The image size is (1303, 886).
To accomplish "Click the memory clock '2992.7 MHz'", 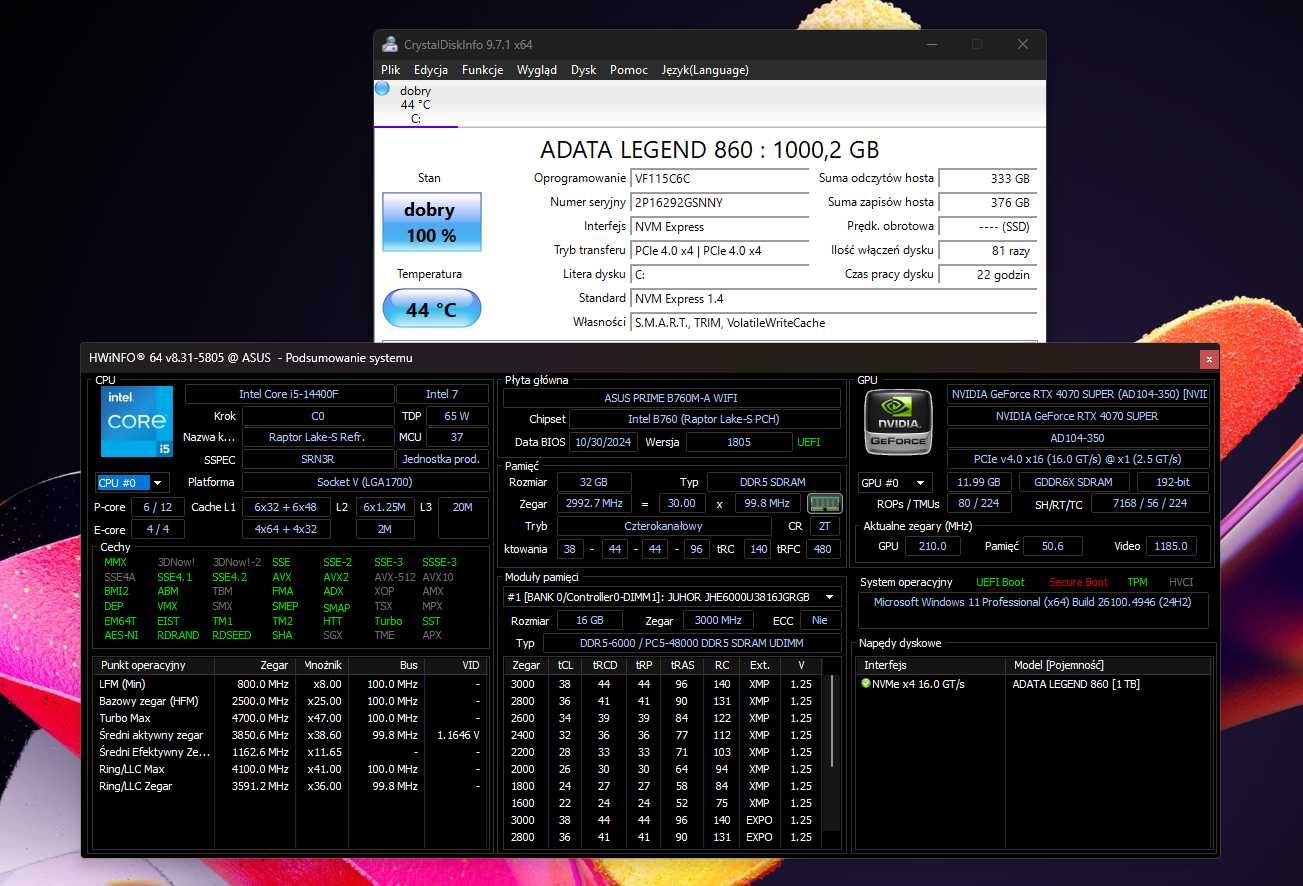I will pyautogui.click(x=595, y=503).
